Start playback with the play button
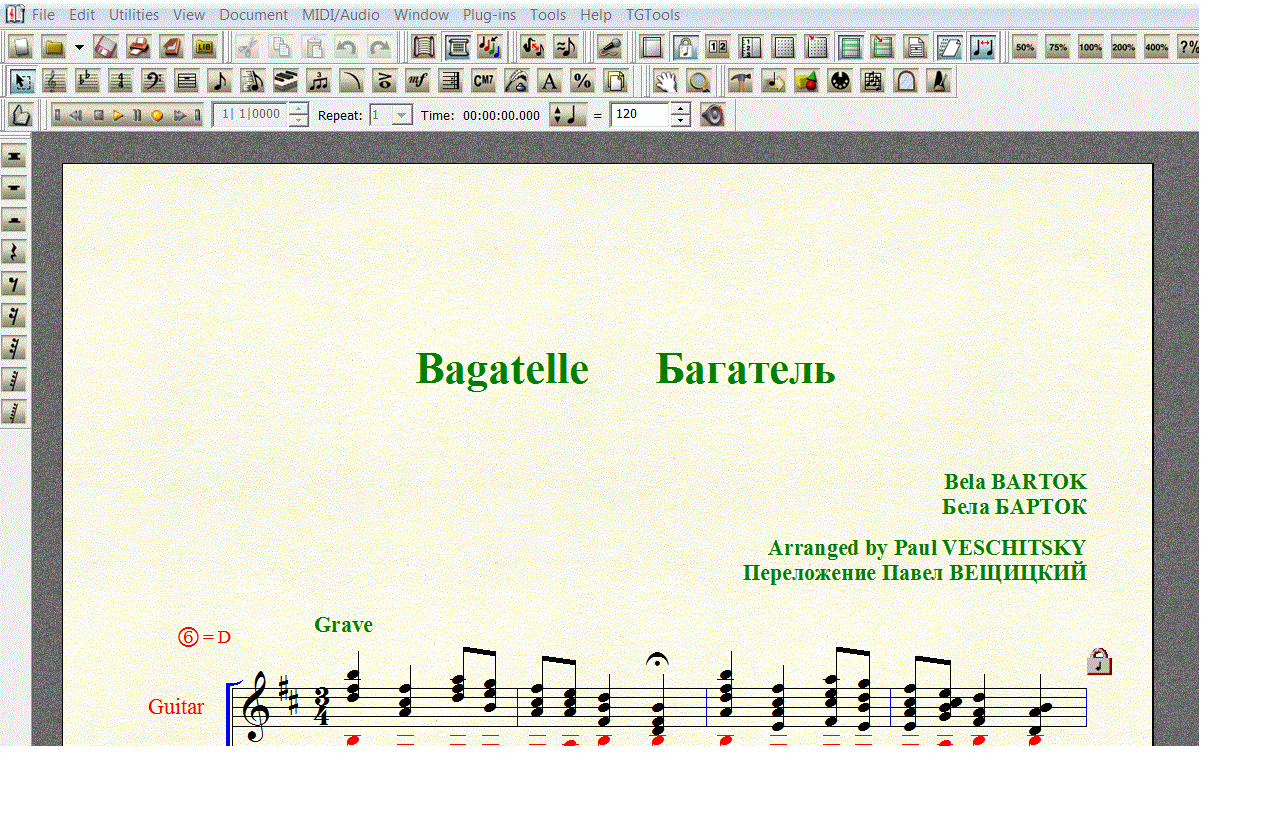1274x817 pixels. [x=119, y=115]
